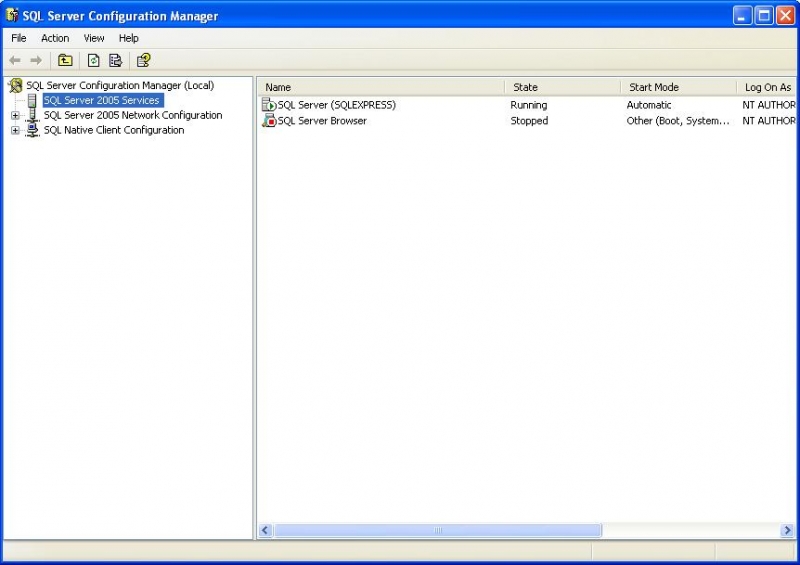Click the Help toolbar icon
The height and width of the screenshot is (565, 800).
pyautogui.click(x=143, y=60)
